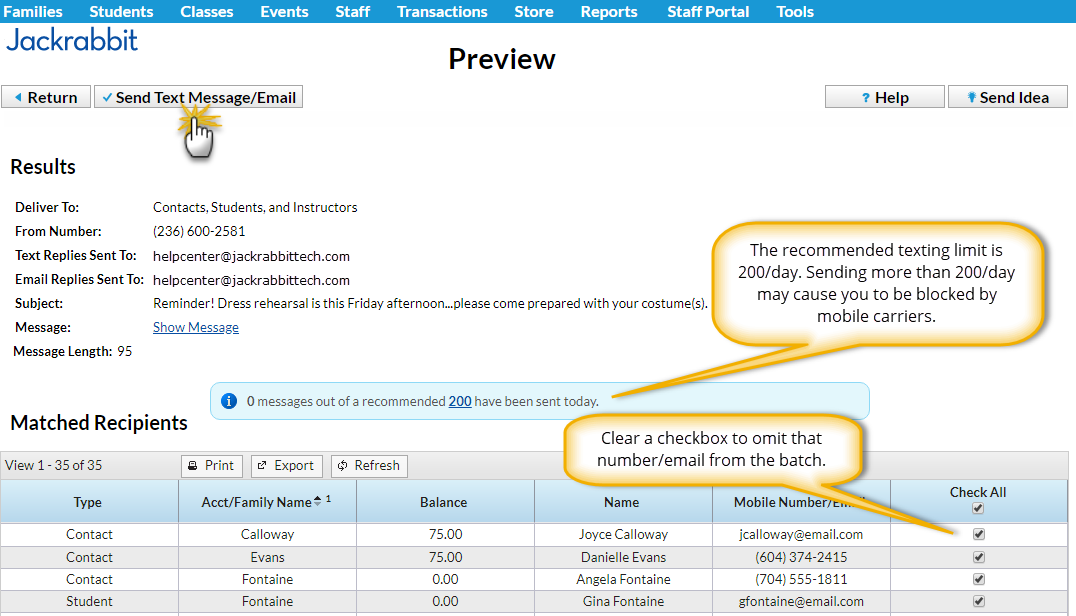Image resolution: width=1076 pixels, height=616 pixels.
Task: Click the Send Idea button
Action: [x=1007, y=97]
